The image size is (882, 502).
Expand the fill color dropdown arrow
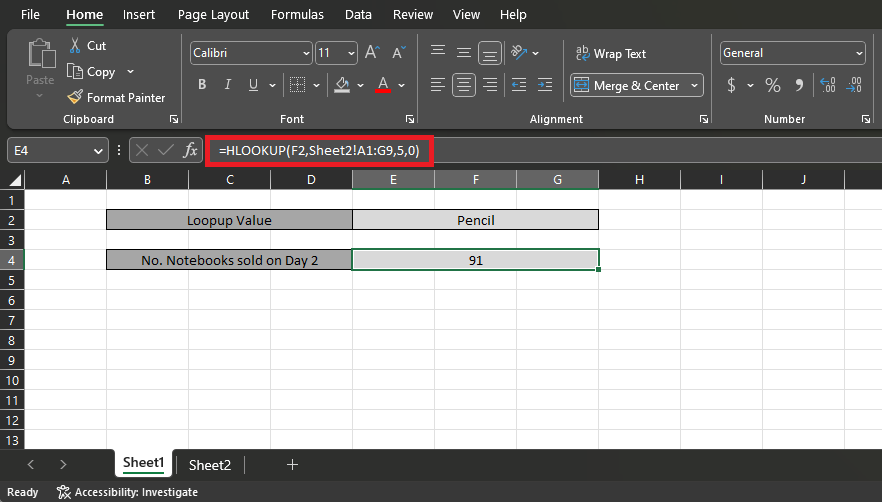coord(361,86)
